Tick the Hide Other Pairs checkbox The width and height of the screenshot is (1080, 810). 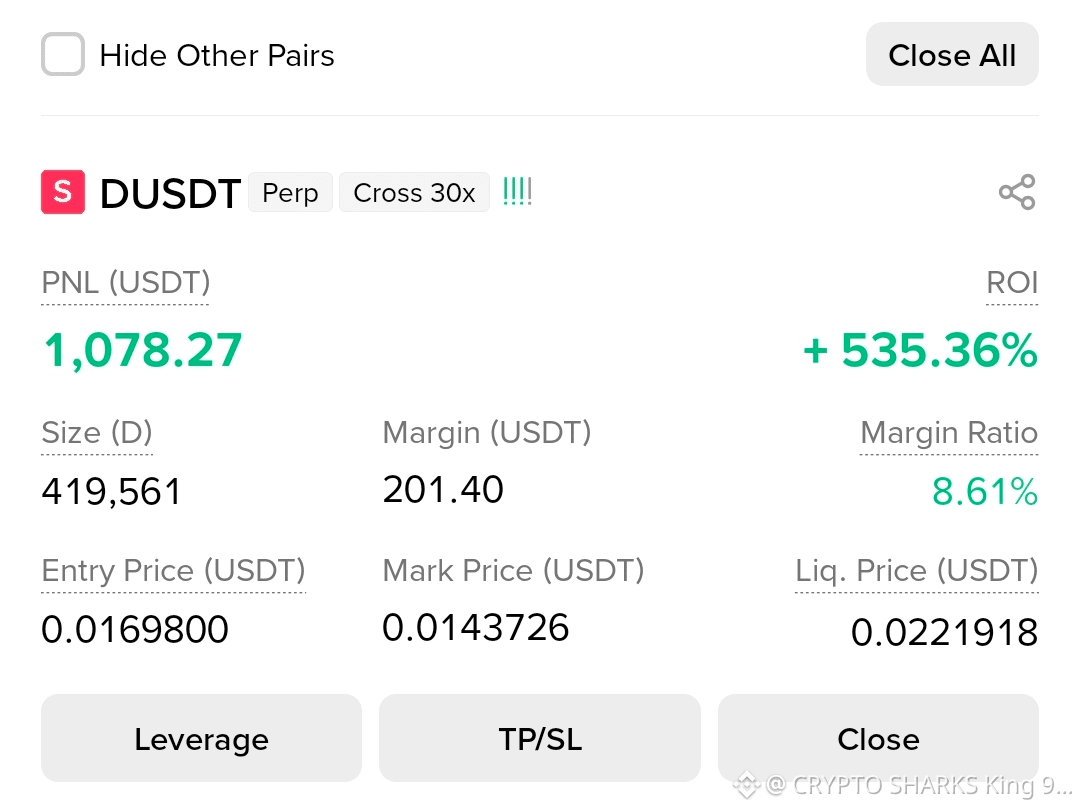tap(63, 54)
